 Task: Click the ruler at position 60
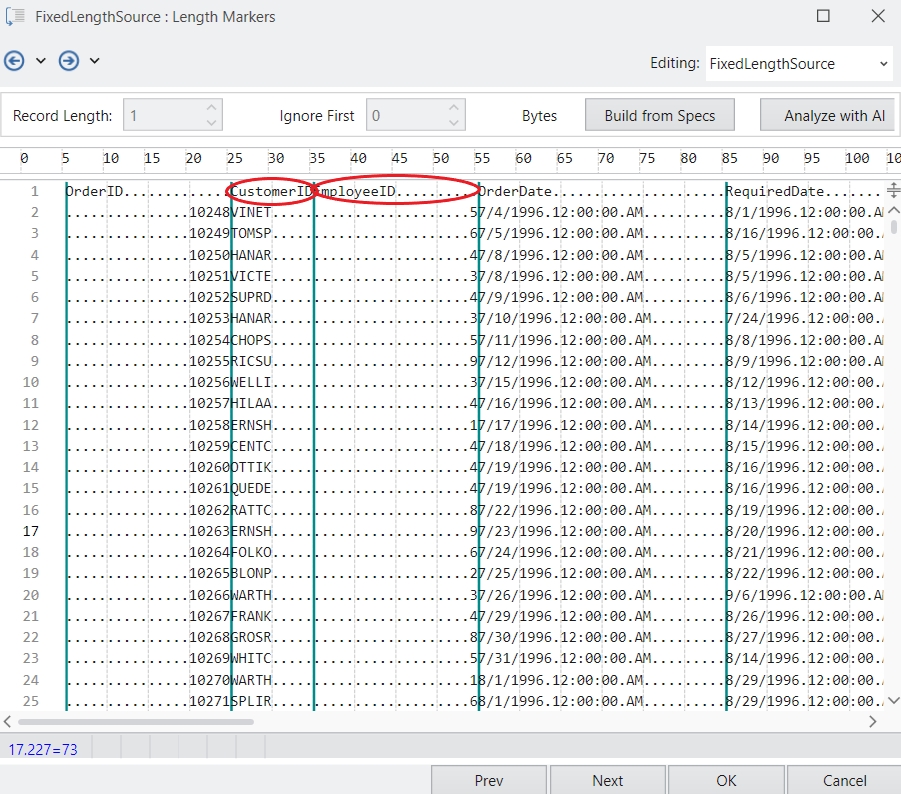tap(523, 158)
